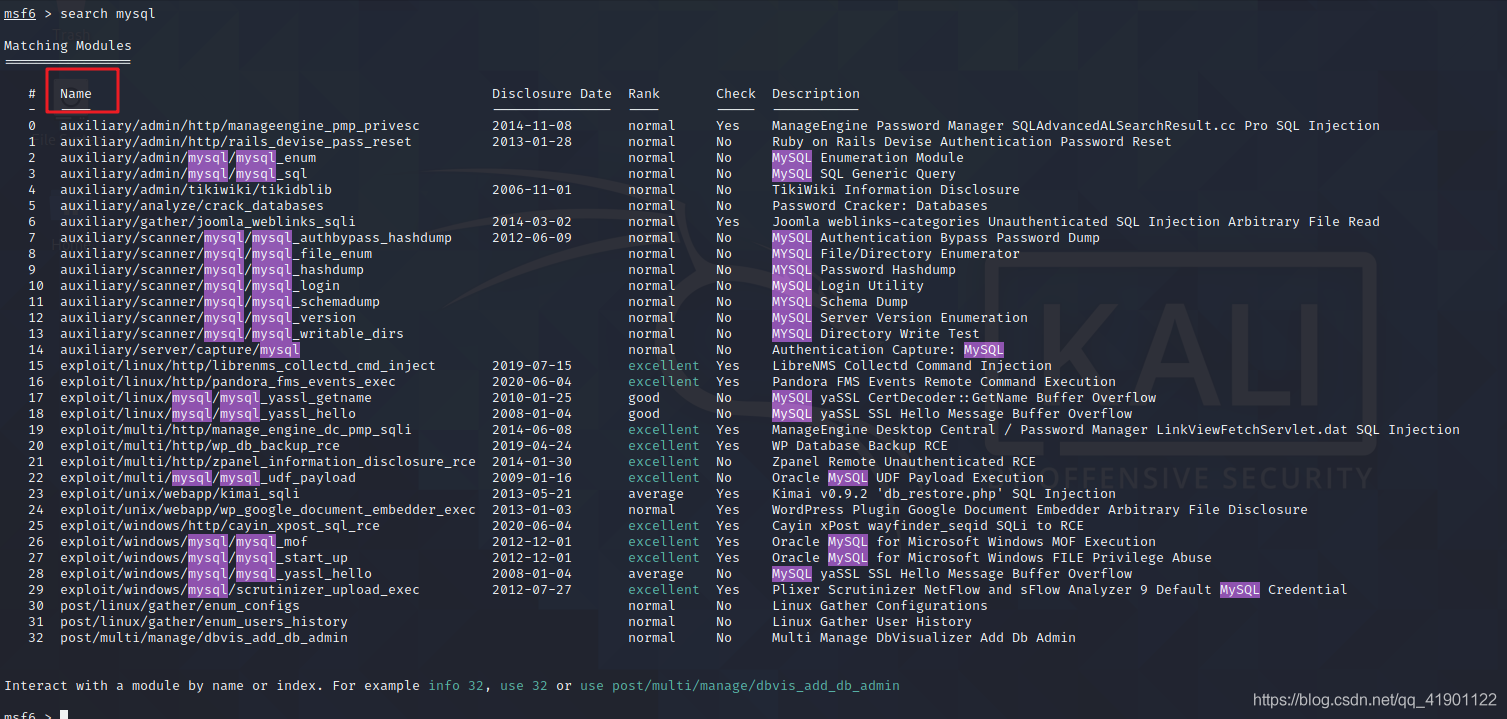
Task: Click the 'Matching Modules' heading
Action: 67,46
